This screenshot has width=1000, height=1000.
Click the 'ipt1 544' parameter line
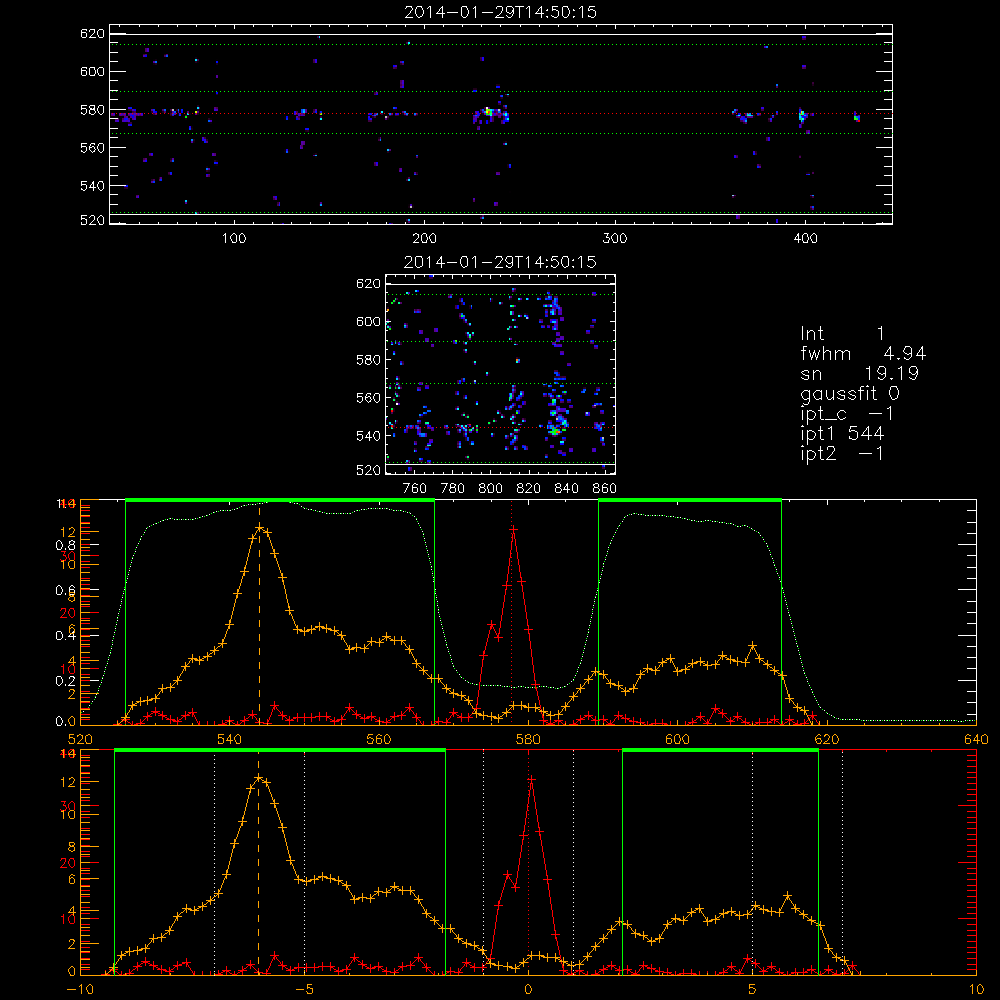(x=842, y=434)
